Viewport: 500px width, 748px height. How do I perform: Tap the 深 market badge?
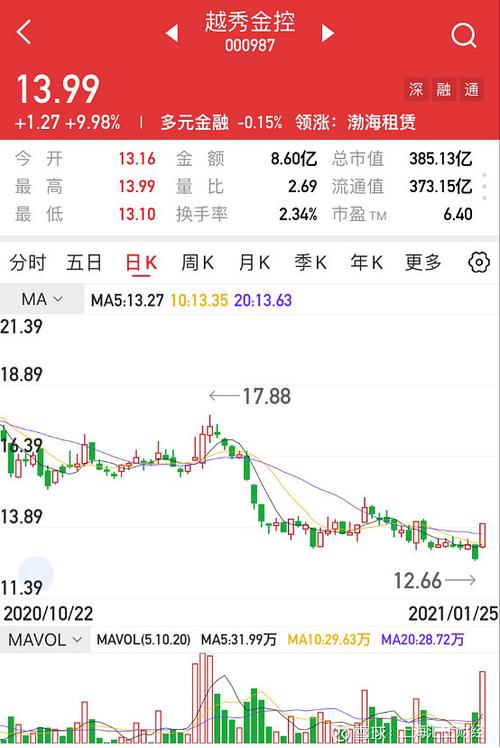click(x=416, y=89)
